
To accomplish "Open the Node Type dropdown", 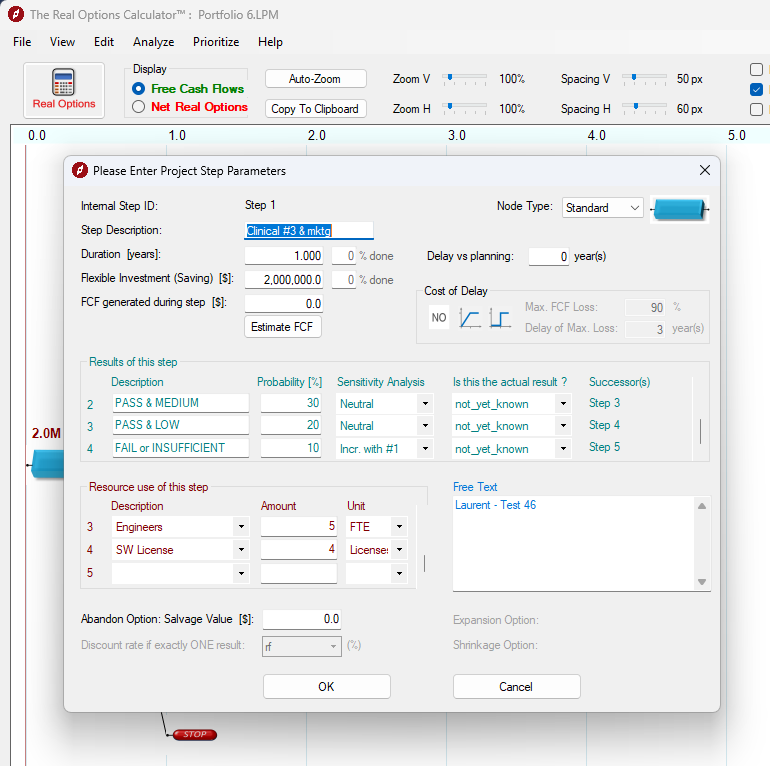I will tap(603, 208).
